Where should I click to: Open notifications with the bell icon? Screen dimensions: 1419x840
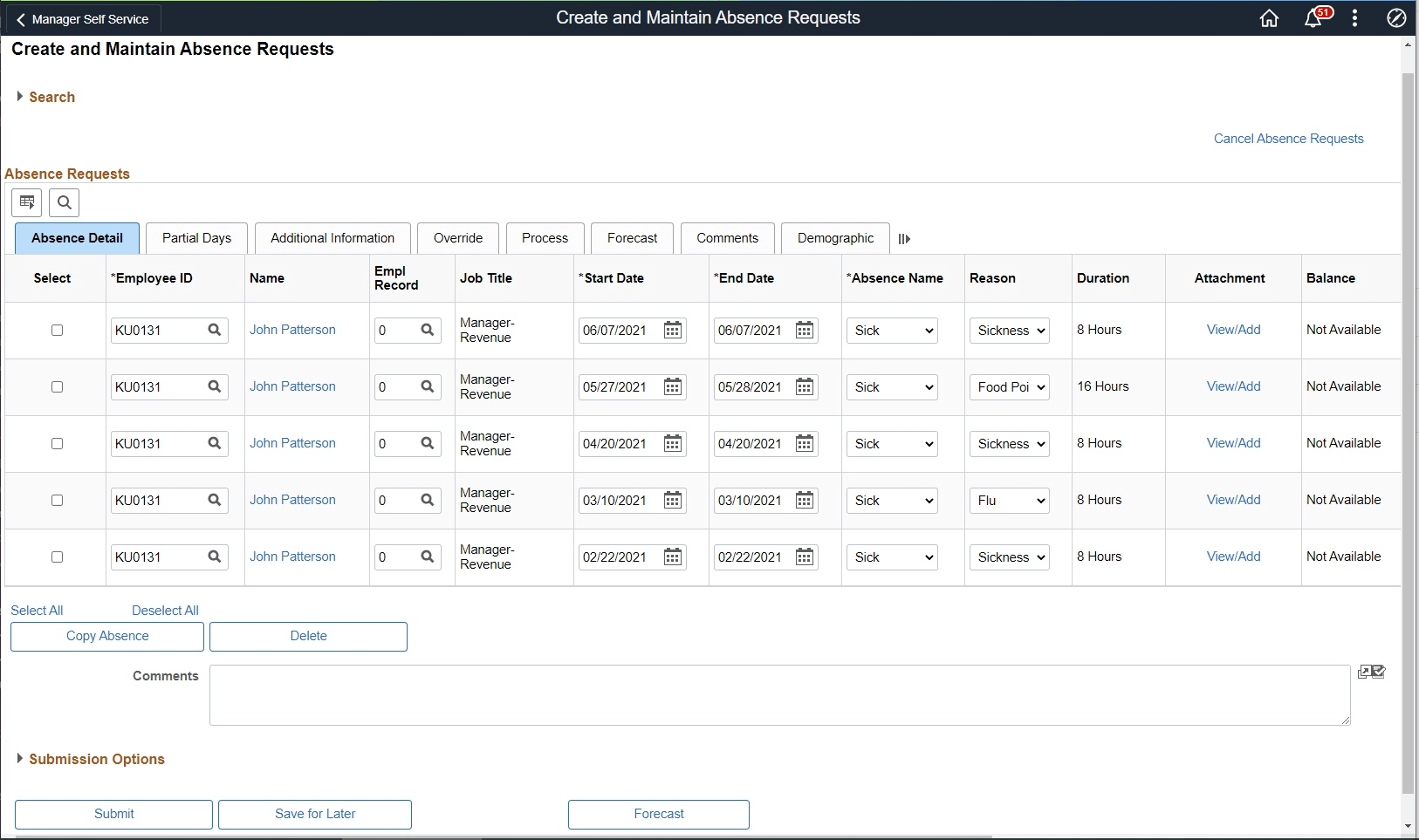1312,17
